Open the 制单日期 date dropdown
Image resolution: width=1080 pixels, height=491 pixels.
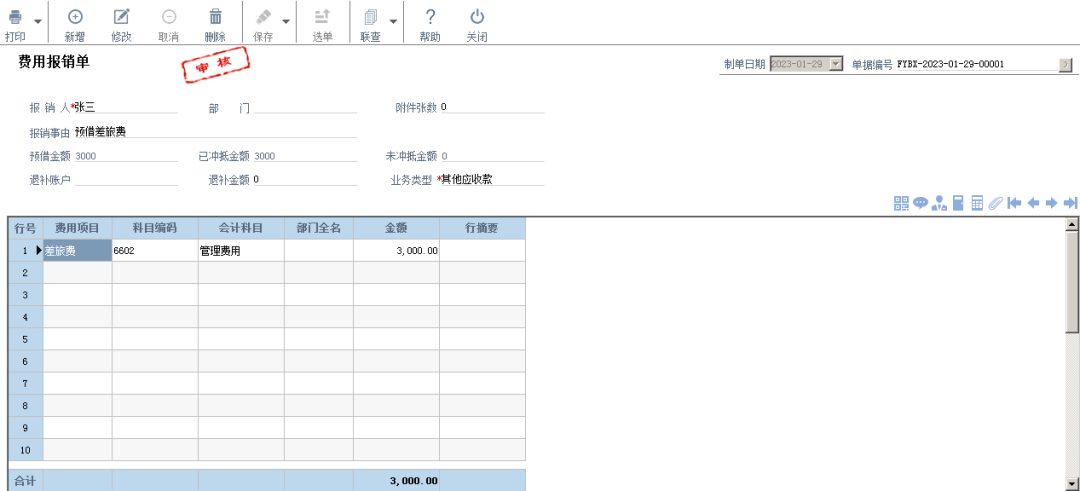click(836, 64)
